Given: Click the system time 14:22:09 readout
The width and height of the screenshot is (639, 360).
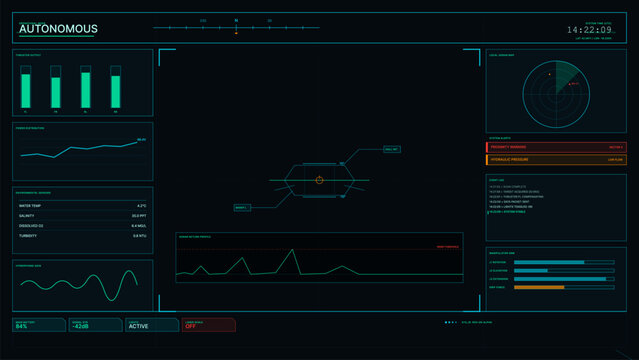Looking at the screenshot, I should (x=590, y=30).
